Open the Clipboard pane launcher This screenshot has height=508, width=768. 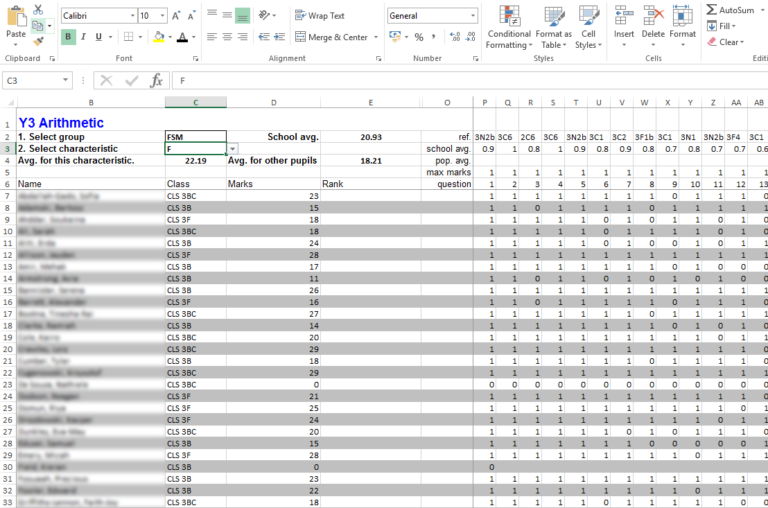(52, 58)
